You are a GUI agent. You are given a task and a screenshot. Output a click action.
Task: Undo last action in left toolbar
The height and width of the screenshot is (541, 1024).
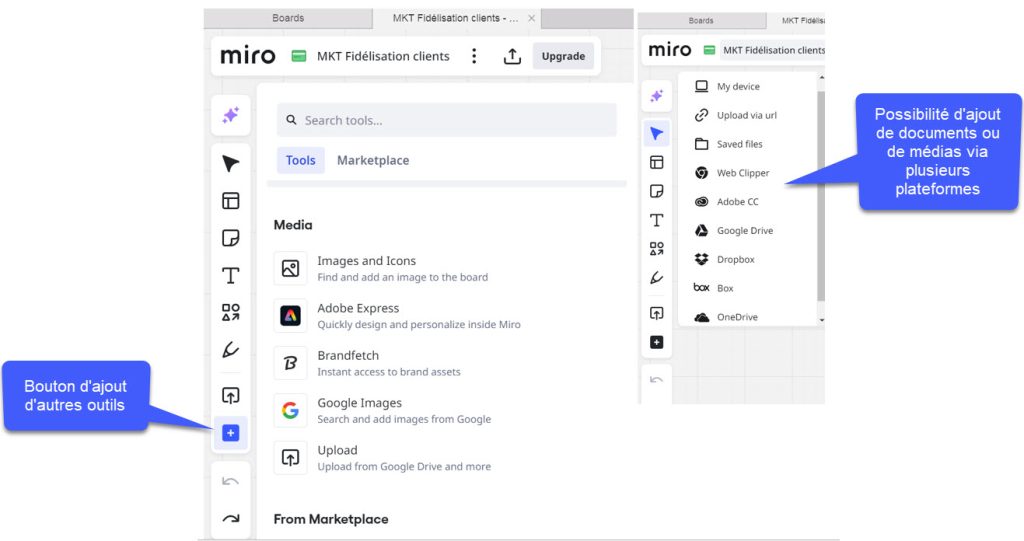click(x=231, y=482)
